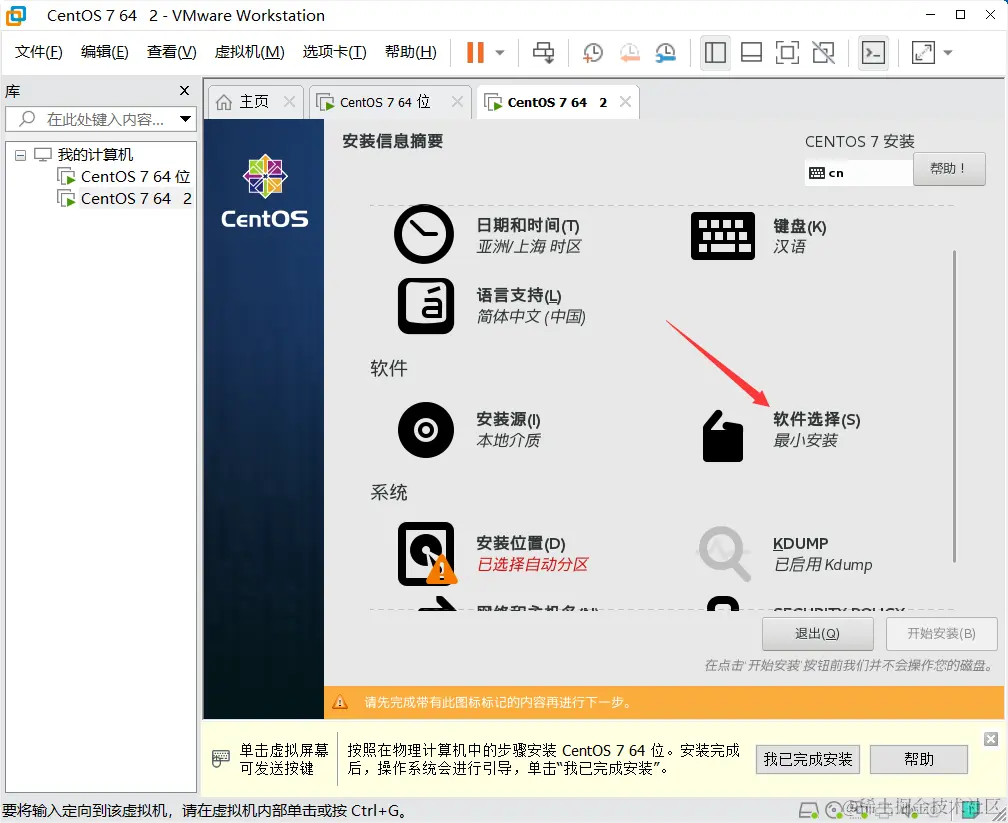Toggle the library panel visibility

coord(715,52)
